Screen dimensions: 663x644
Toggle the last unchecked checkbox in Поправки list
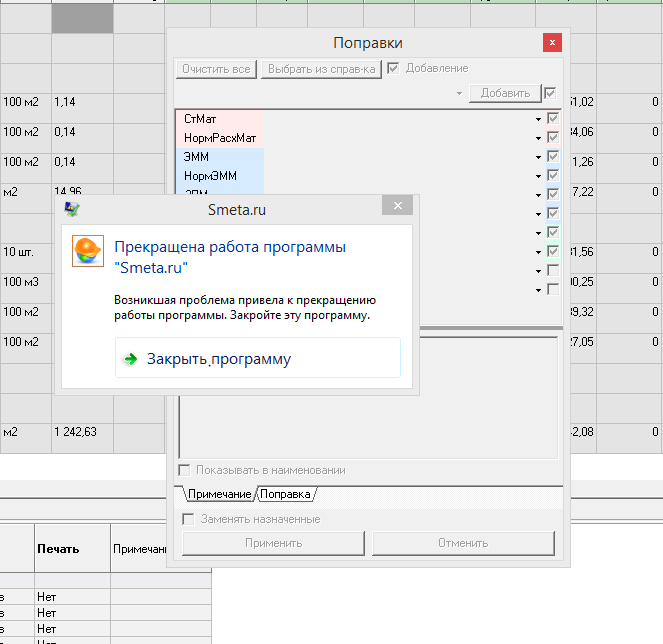[x=553, y=289]
